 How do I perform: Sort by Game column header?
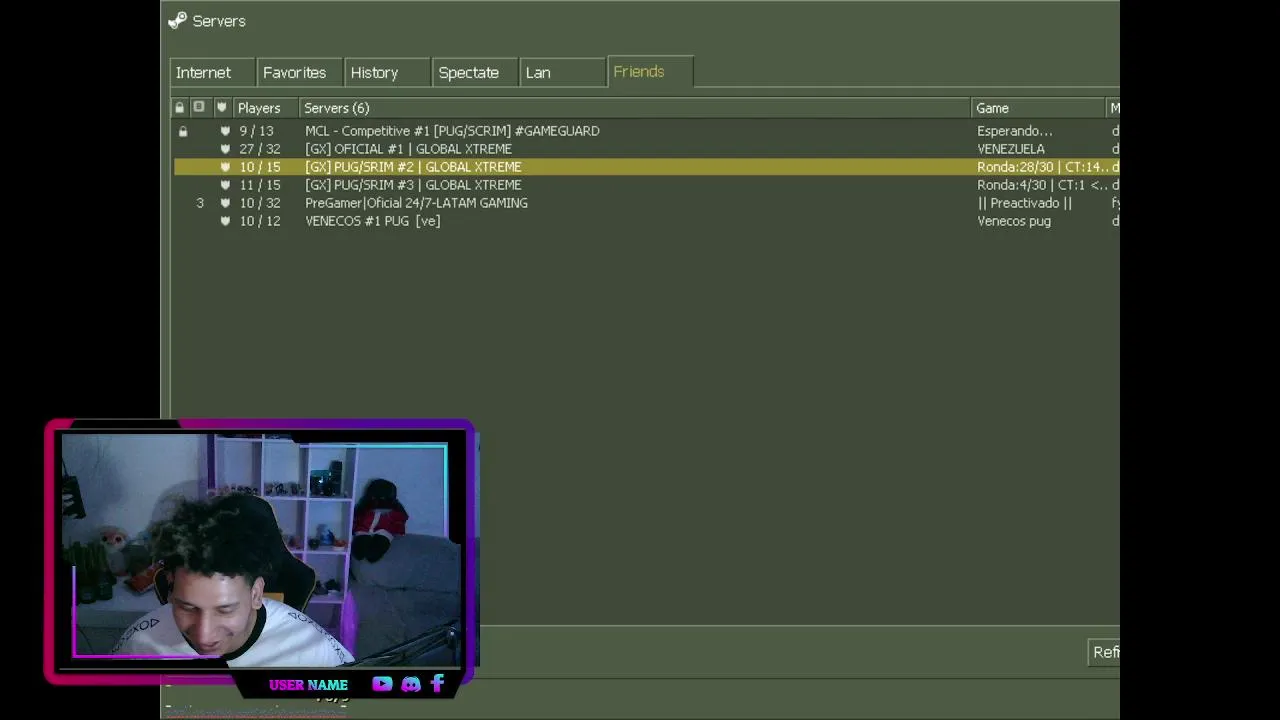pos(1038,108)
